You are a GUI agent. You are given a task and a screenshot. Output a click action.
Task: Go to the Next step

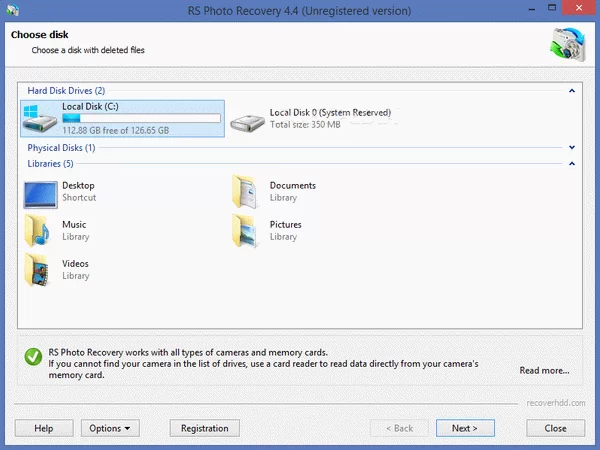tap(465, 428)
